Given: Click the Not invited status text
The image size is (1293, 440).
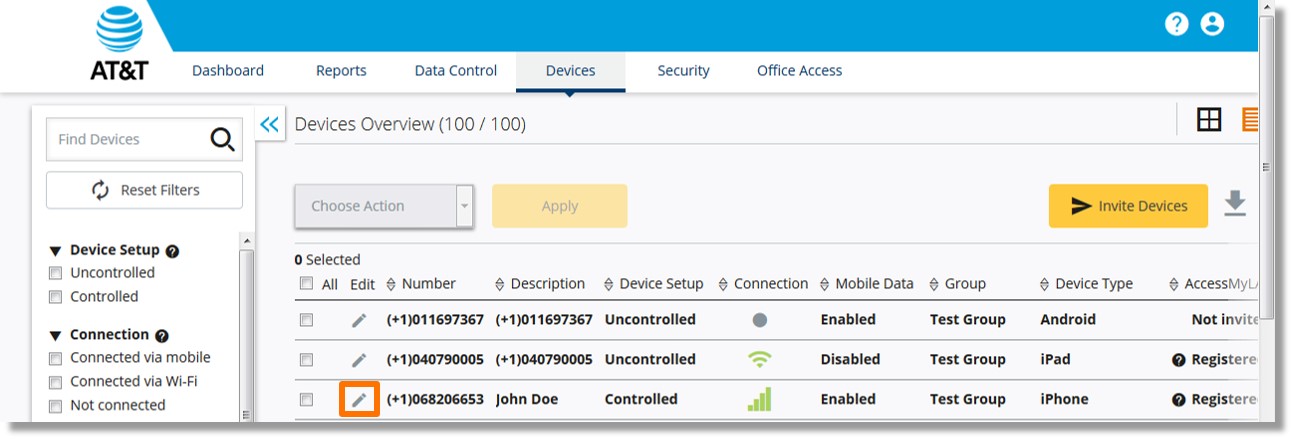Looking at the screenshot, I should [x=1224, y=320].
